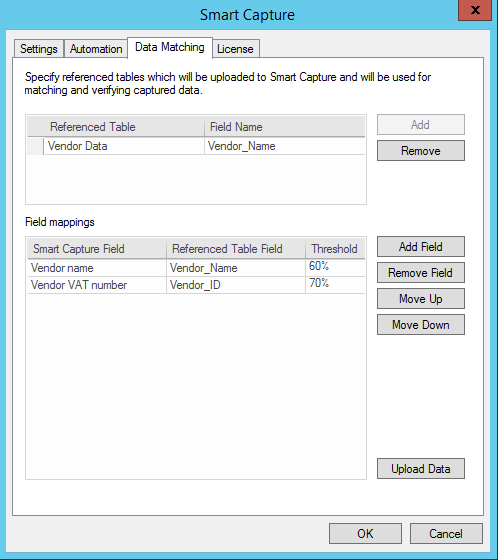Click the Threshold column header

[x=335, y=249]
